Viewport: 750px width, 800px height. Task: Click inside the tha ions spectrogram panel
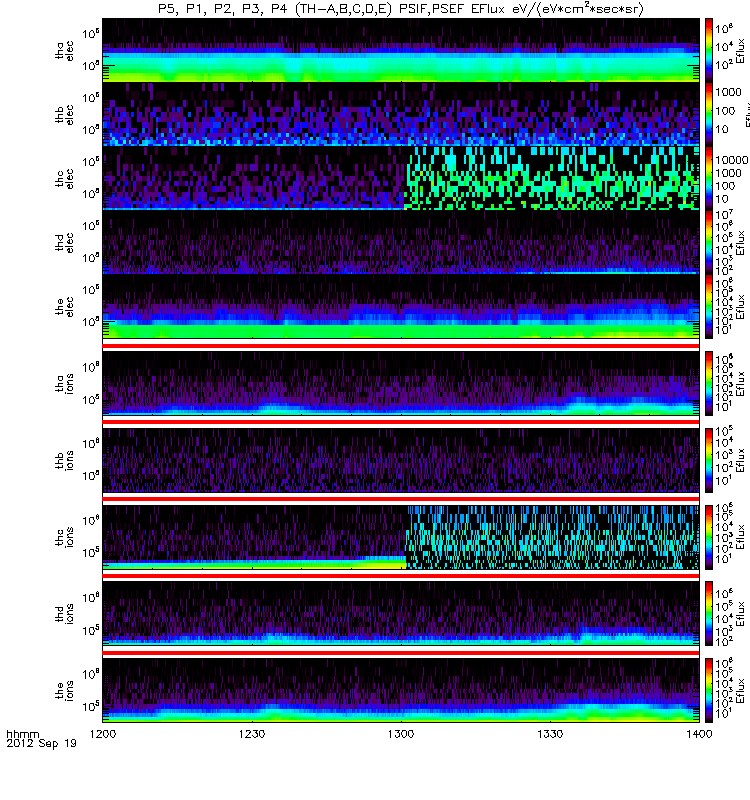(x=401, y=383)
